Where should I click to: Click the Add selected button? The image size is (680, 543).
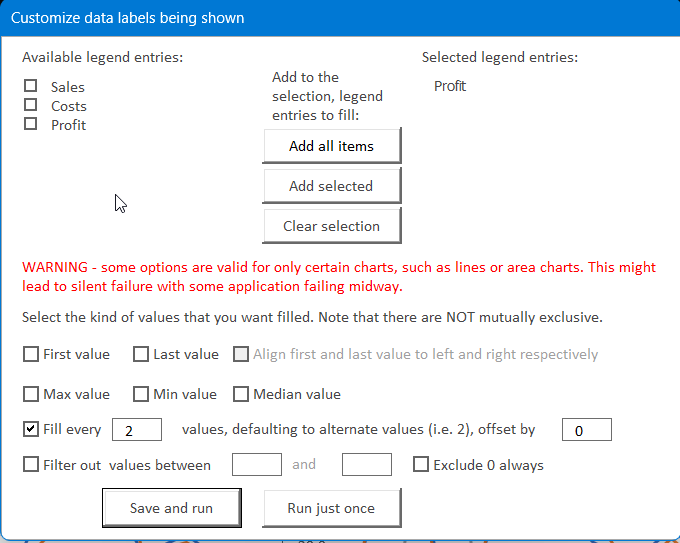[x=332, y=186]
